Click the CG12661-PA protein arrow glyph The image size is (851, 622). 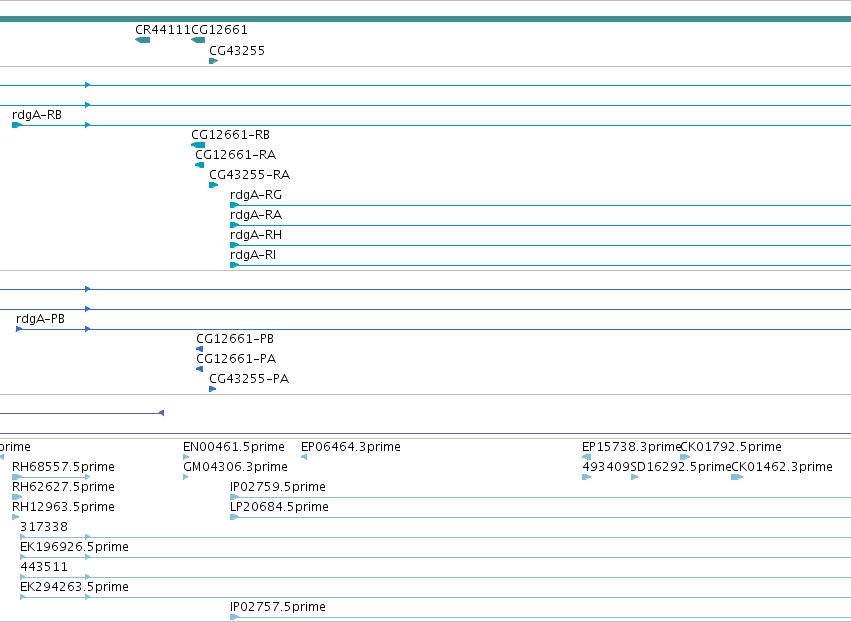tap(199, 370)
